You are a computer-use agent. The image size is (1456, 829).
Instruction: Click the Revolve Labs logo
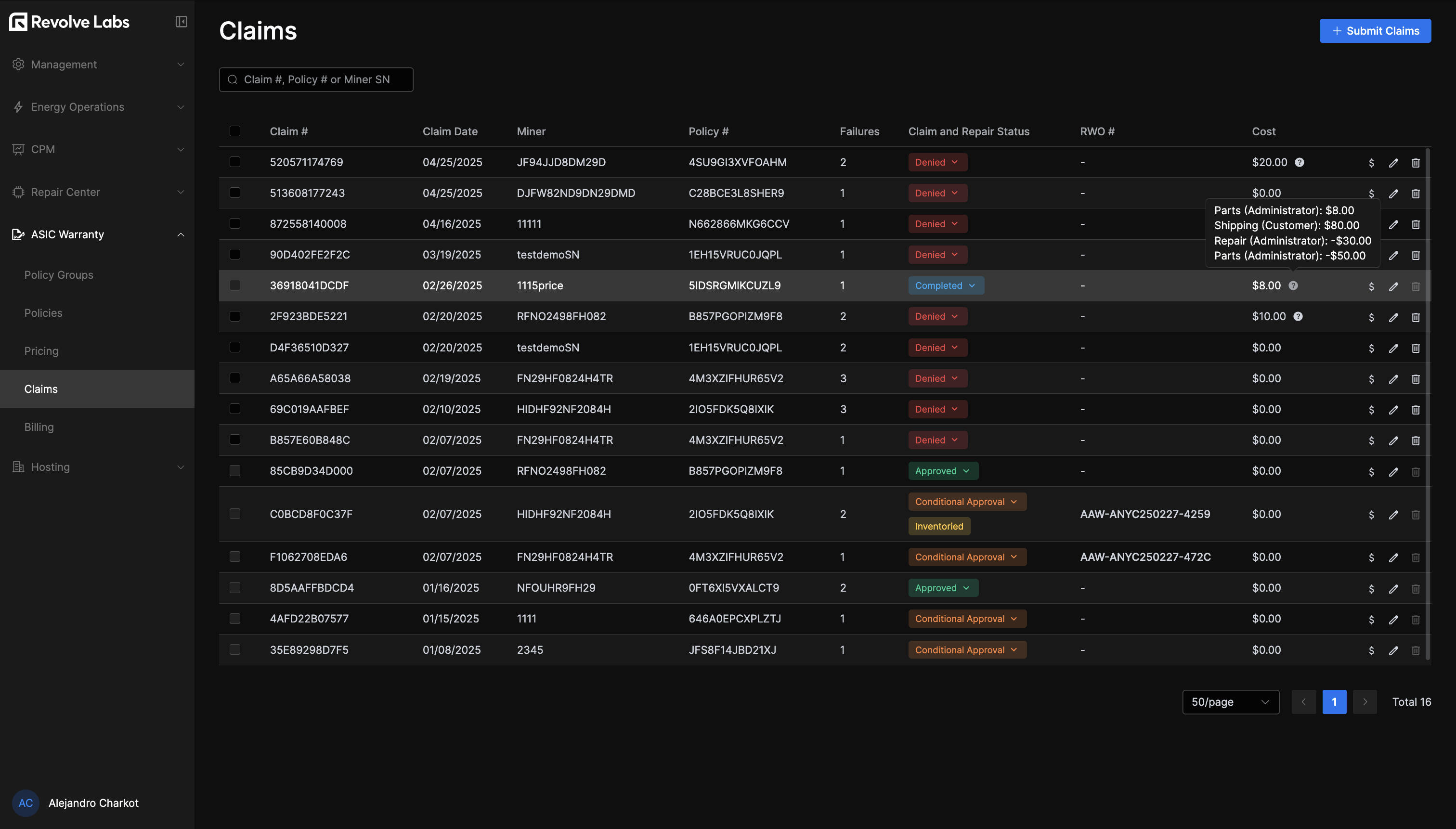click(x=68, y=22)
